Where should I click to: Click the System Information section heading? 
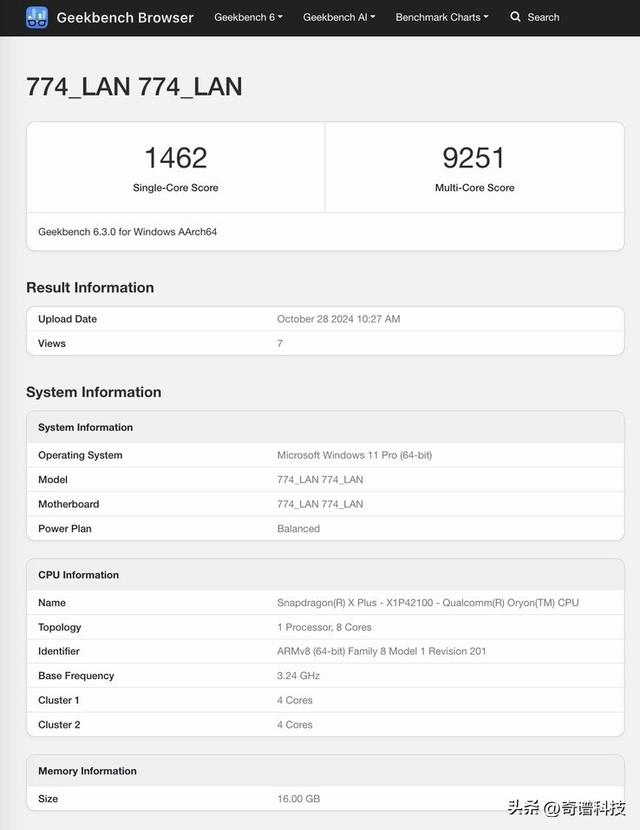94,392
